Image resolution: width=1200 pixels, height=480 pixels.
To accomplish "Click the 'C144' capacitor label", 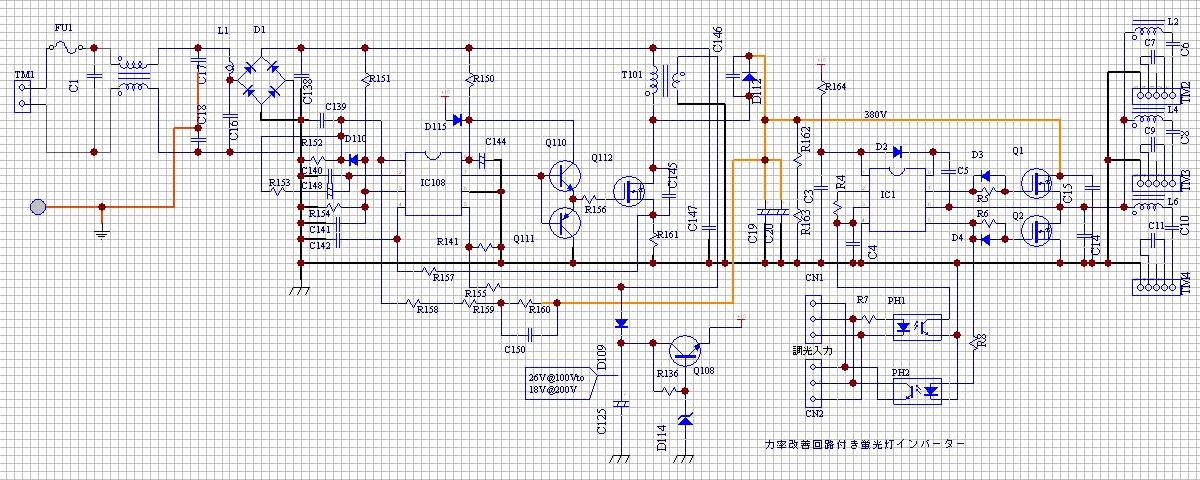I will [x=495, y=142].
